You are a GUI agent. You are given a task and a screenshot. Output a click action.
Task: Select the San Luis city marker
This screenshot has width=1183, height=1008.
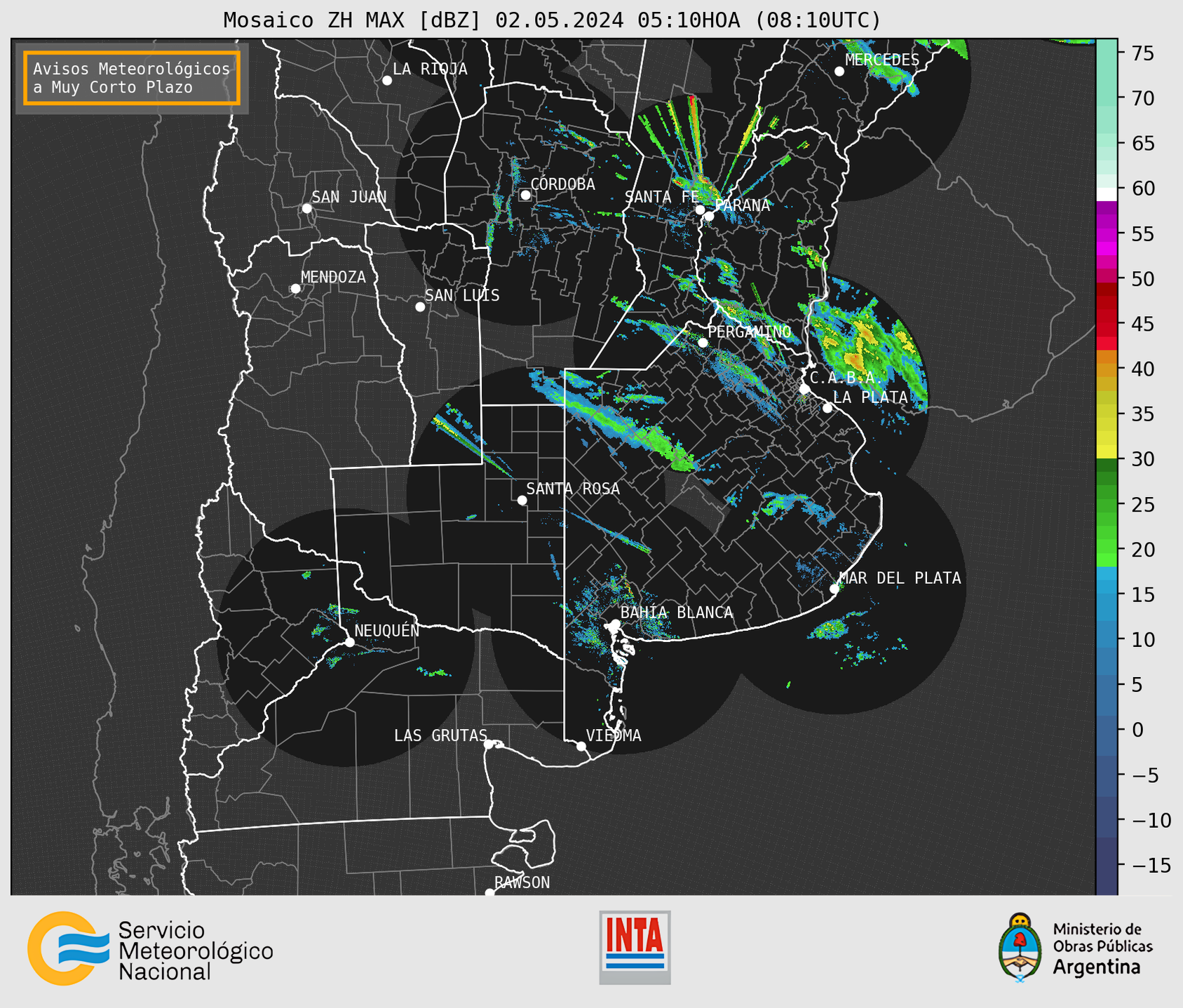pyautogui.click(x=420, y=307)
